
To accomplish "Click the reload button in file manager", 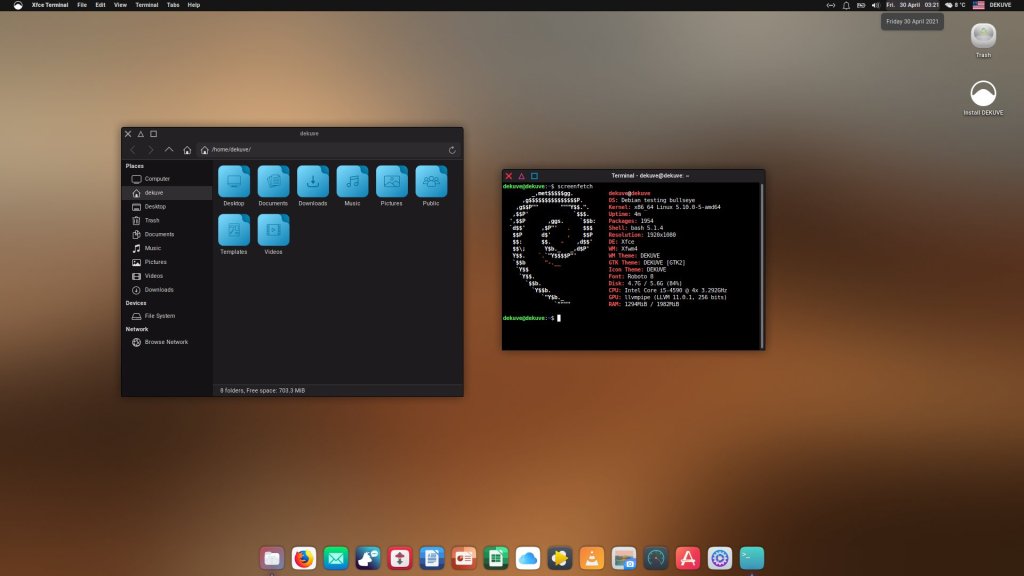I will coord(452,150).
